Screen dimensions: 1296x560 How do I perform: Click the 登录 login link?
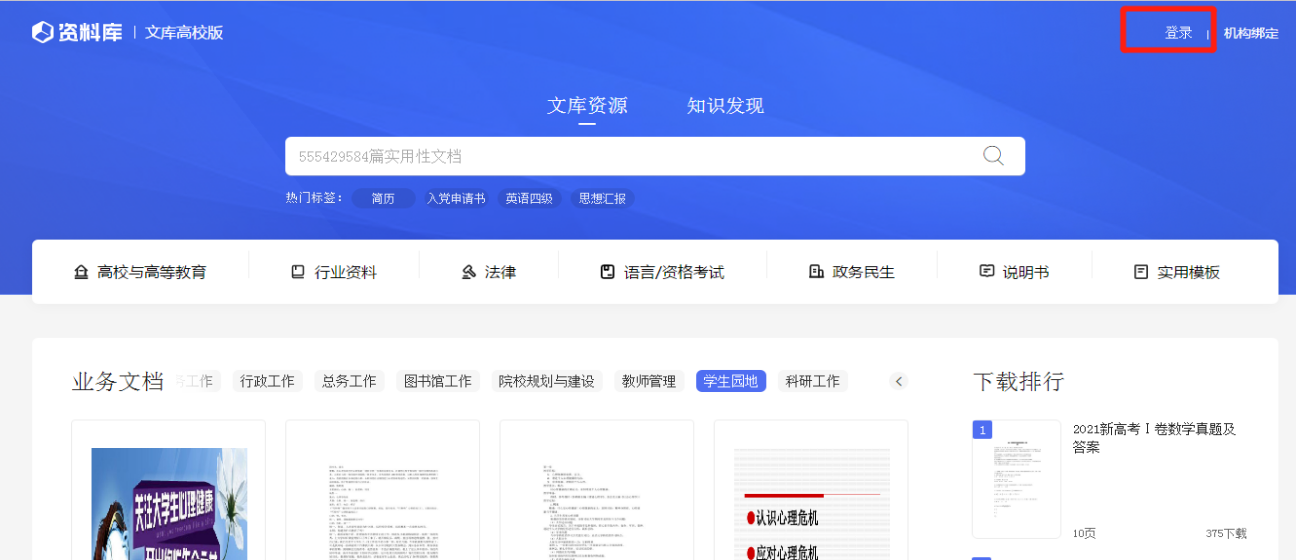click(1178, 33)
